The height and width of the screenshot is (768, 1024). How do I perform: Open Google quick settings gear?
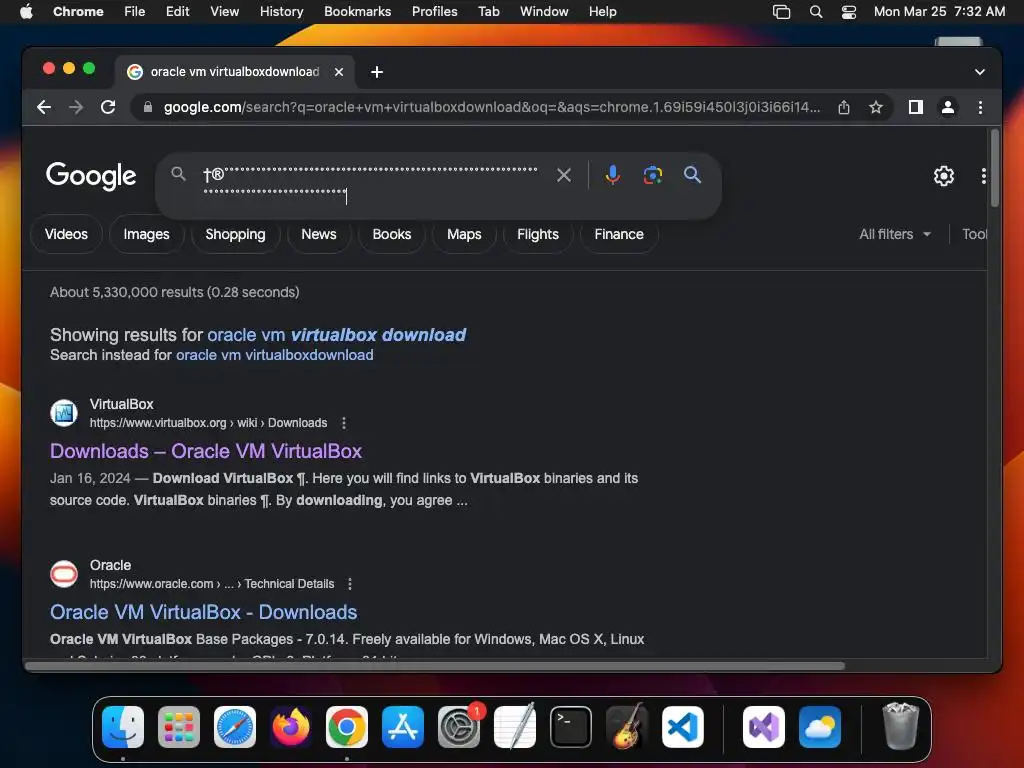943,176
